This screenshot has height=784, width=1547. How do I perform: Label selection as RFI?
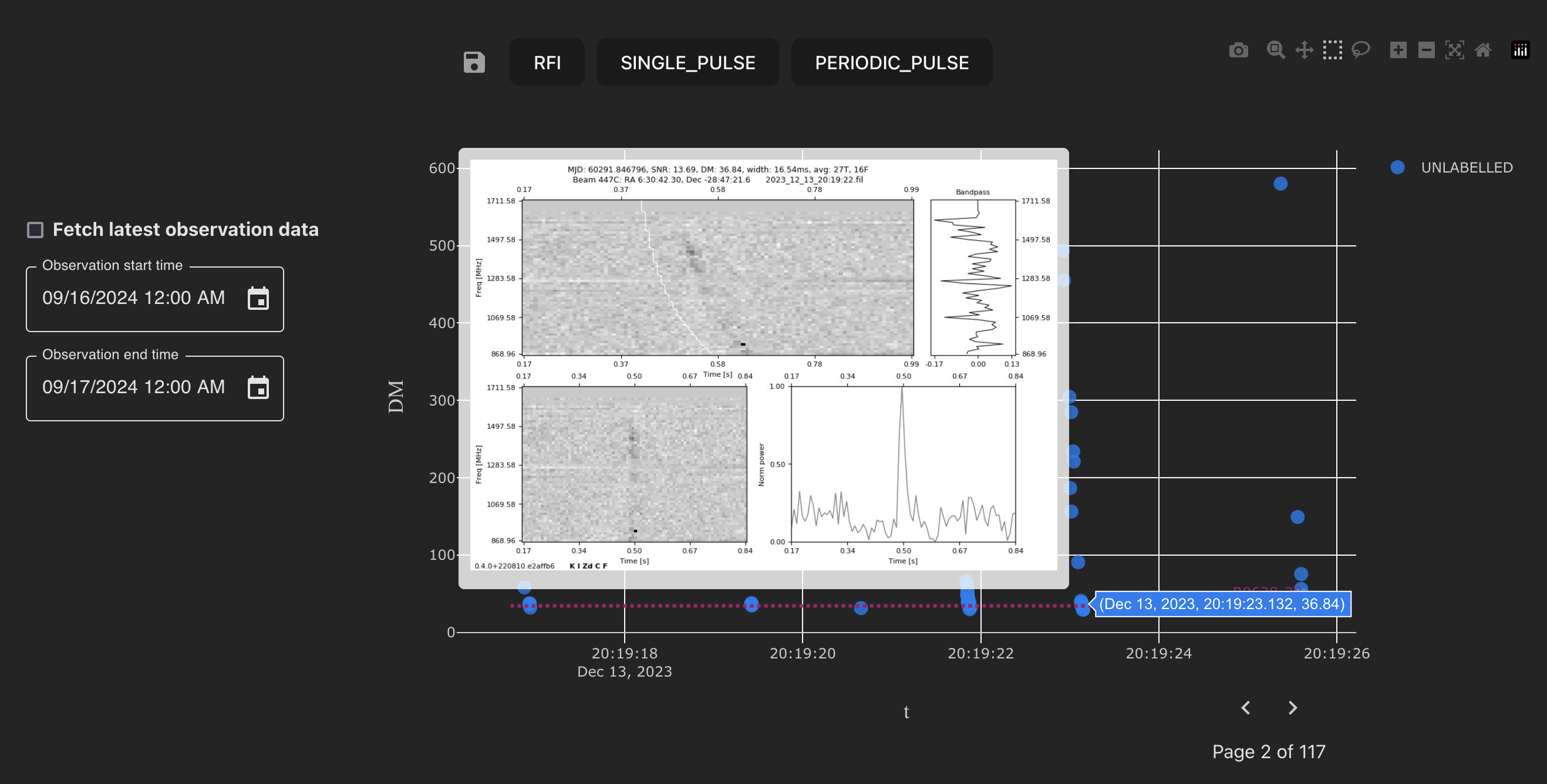point(547,62)
